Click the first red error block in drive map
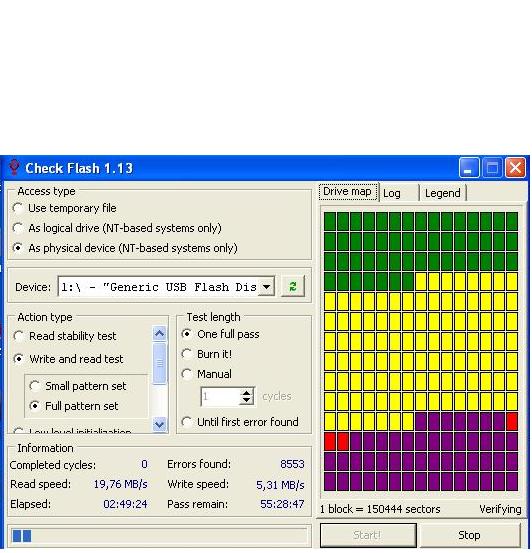 coord(512,421)
